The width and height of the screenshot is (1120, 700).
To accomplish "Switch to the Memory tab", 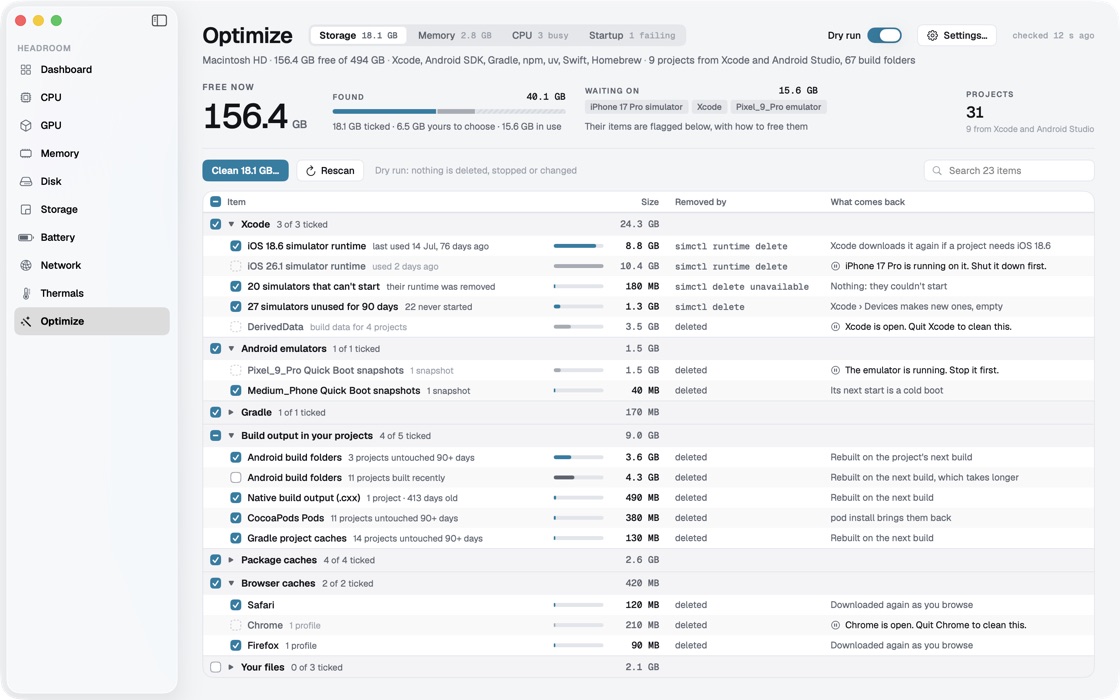I will 454,35.
